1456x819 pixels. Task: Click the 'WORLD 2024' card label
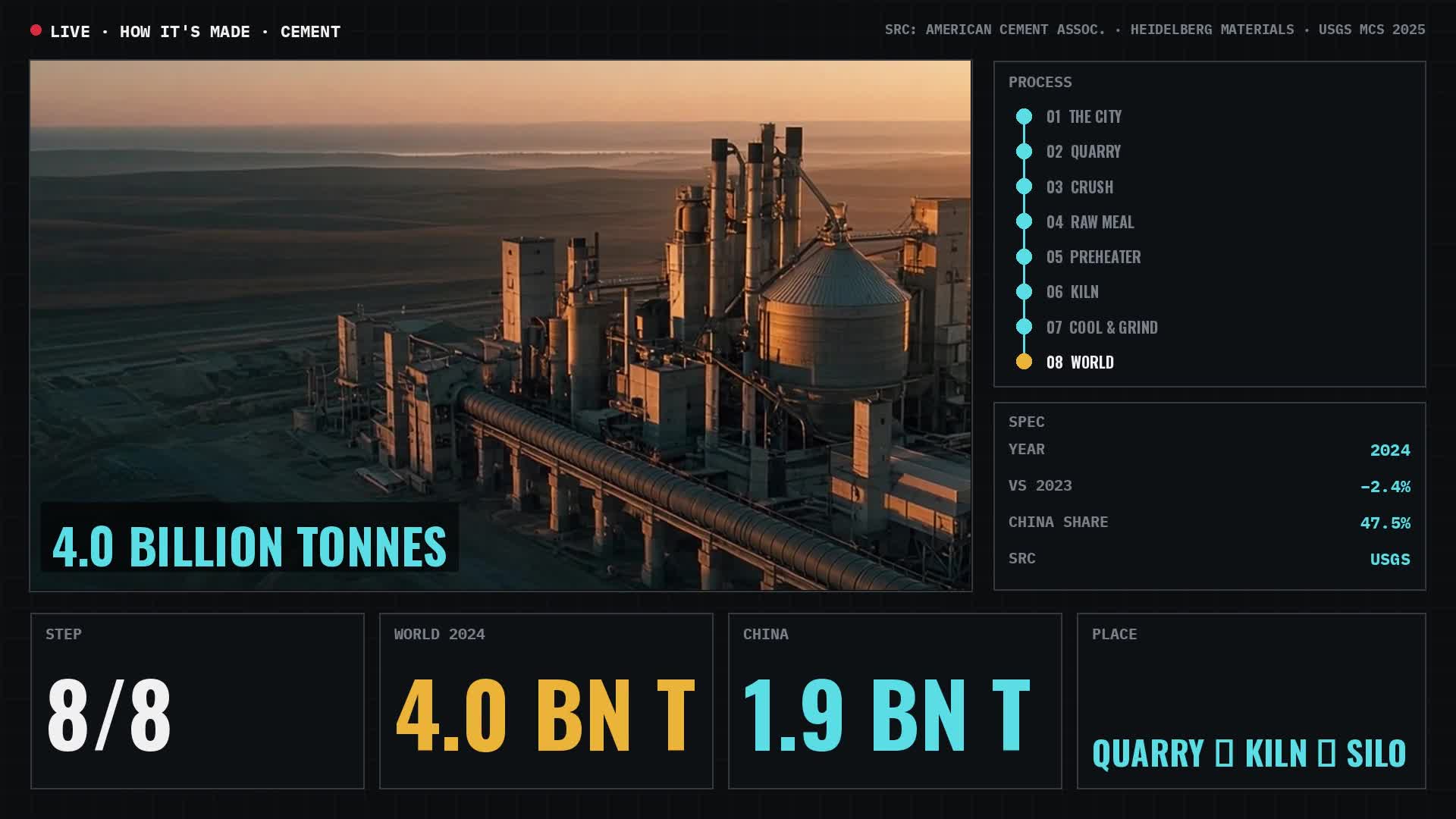click(439, 634)
